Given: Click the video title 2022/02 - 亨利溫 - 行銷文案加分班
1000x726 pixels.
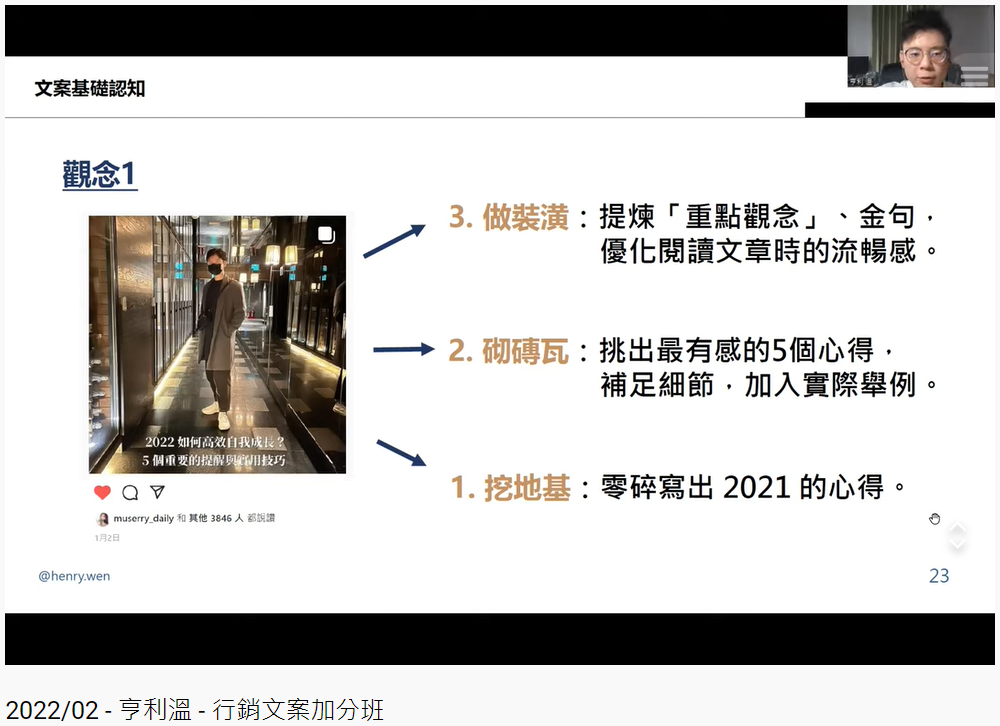Looking at the screenshot, I should (195, 710).
